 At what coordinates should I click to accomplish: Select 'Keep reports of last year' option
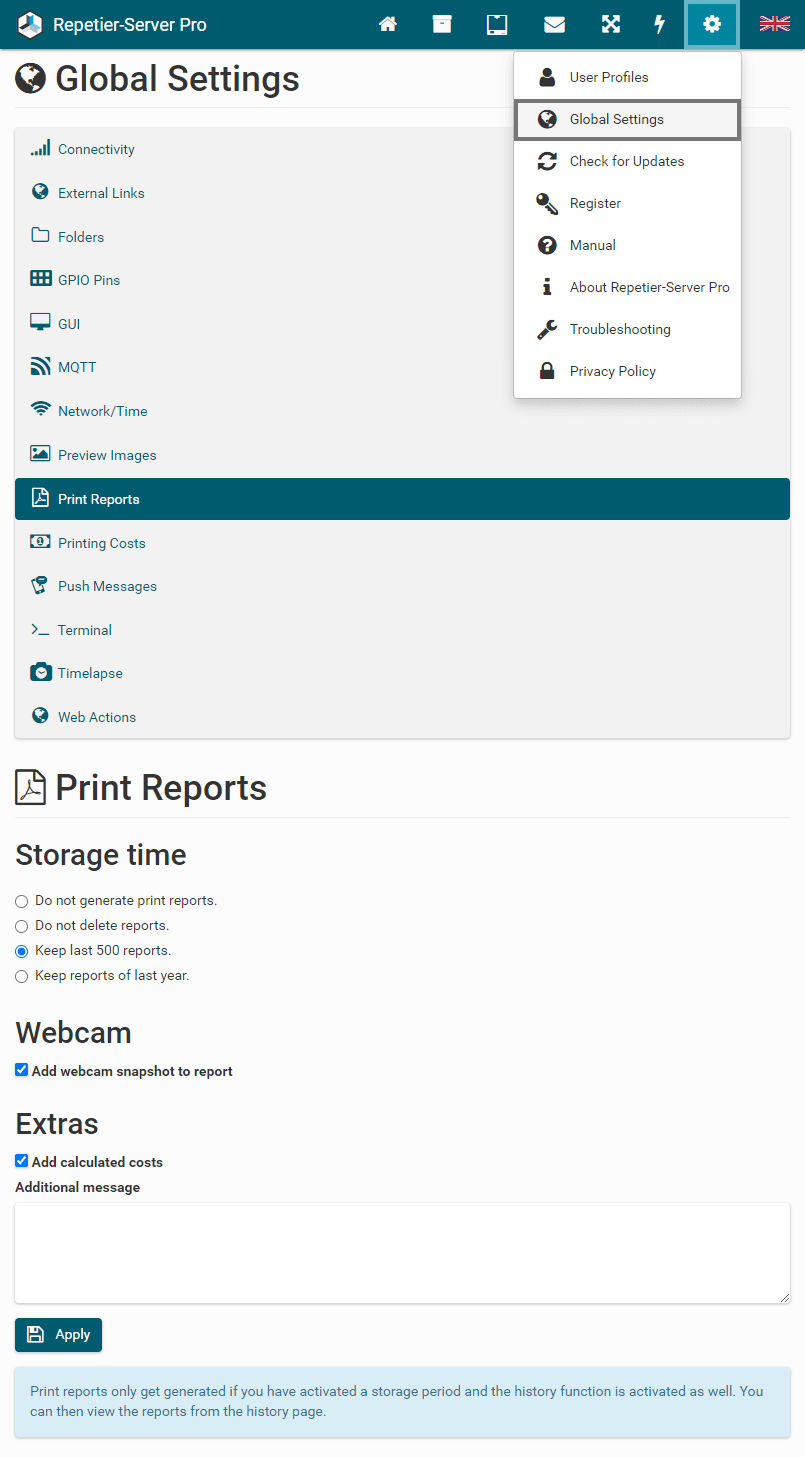click(22, 976)
